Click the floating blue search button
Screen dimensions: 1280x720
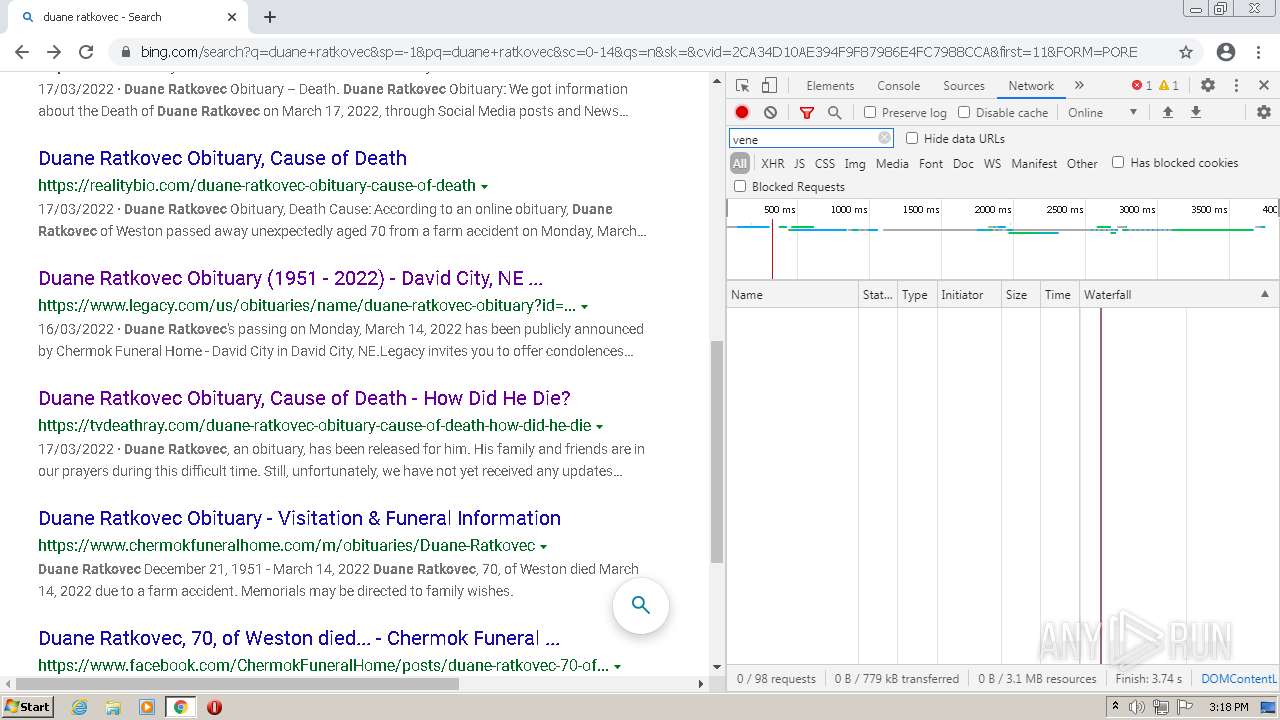click(x=641, y=605)
